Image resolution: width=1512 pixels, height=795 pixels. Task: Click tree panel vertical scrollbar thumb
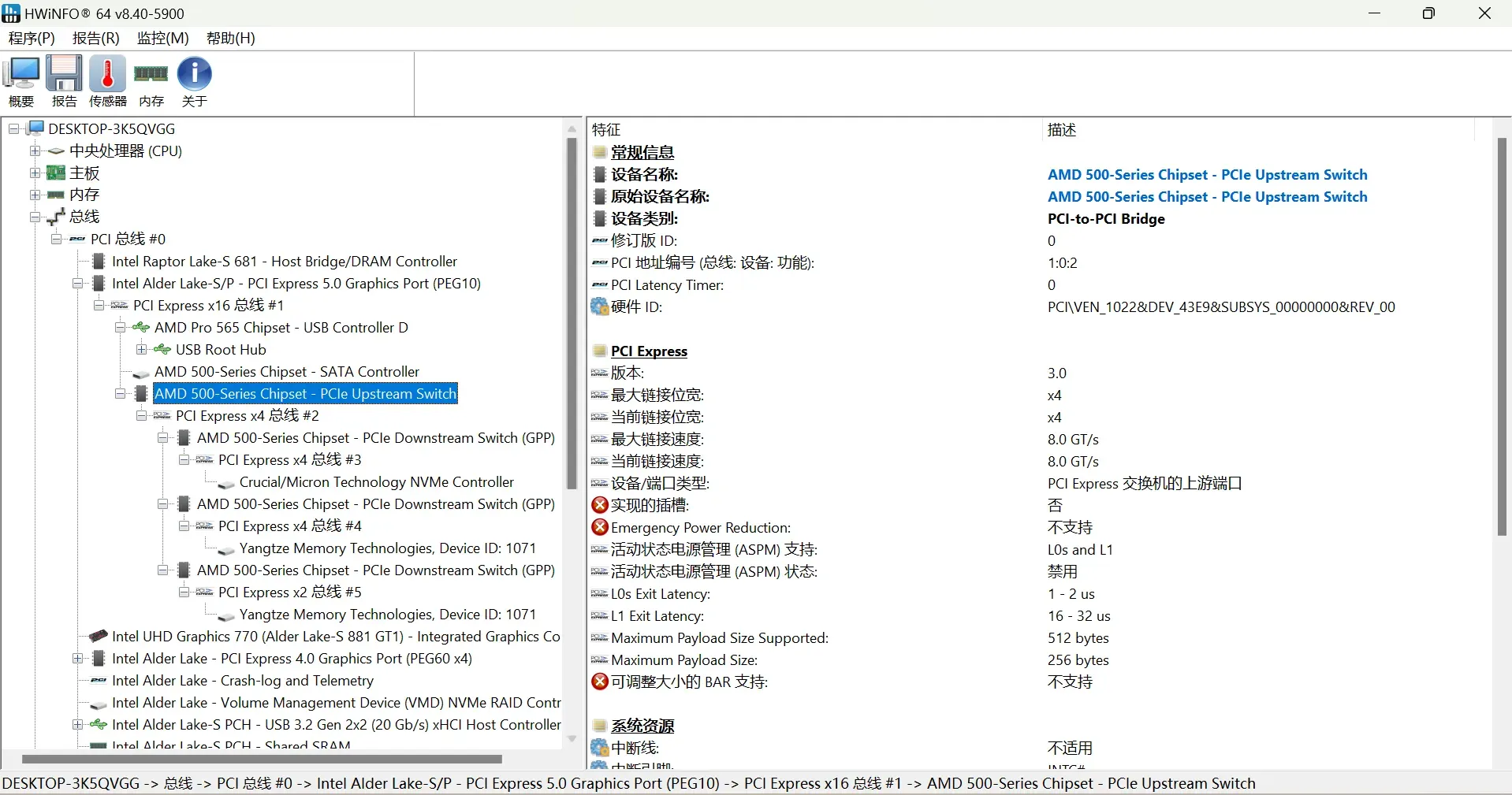572,314
